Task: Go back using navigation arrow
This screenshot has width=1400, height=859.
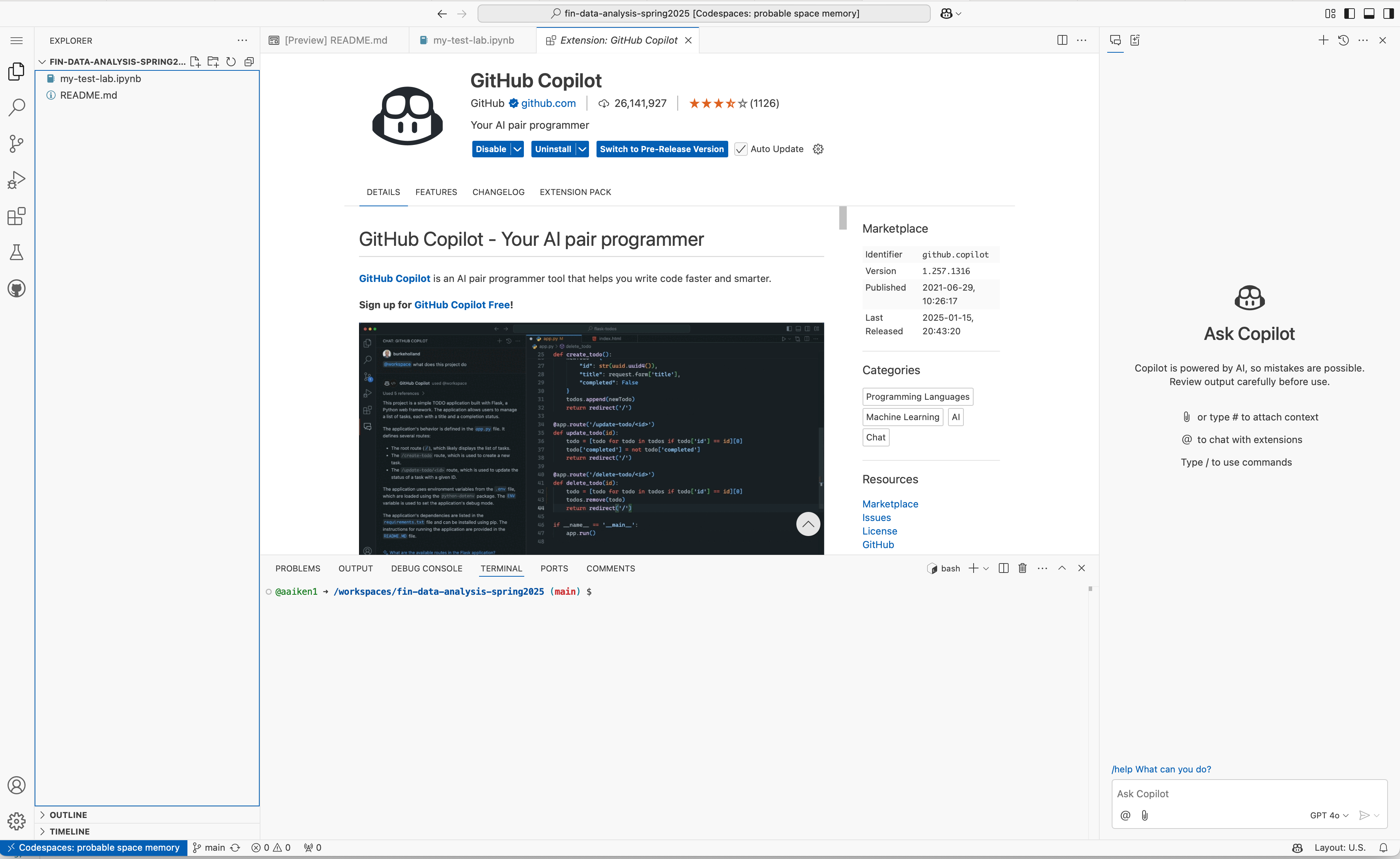Action: pyautogui.click(x=442, y=14)
